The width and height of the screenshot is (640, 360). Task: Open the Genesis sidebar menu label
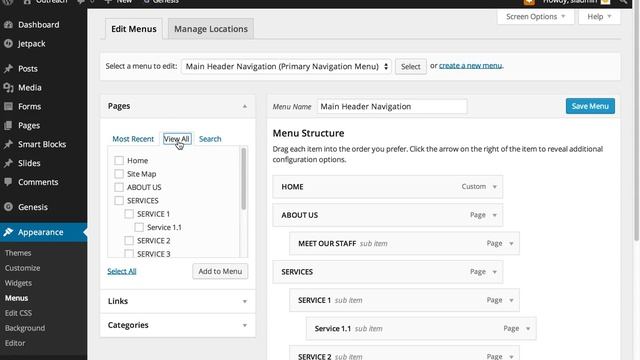(x=33, y=207)
